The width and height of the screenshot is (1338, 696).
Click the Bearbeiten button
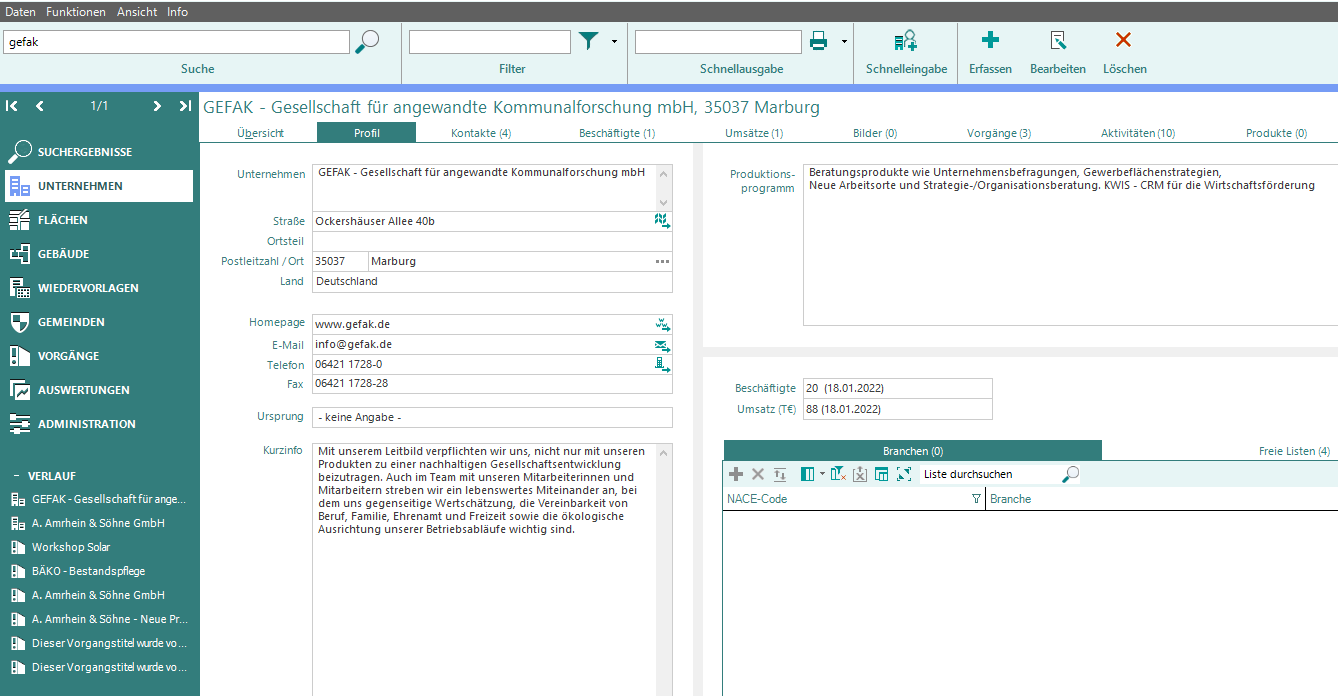pyautogui.click(x=1057, y=50)
